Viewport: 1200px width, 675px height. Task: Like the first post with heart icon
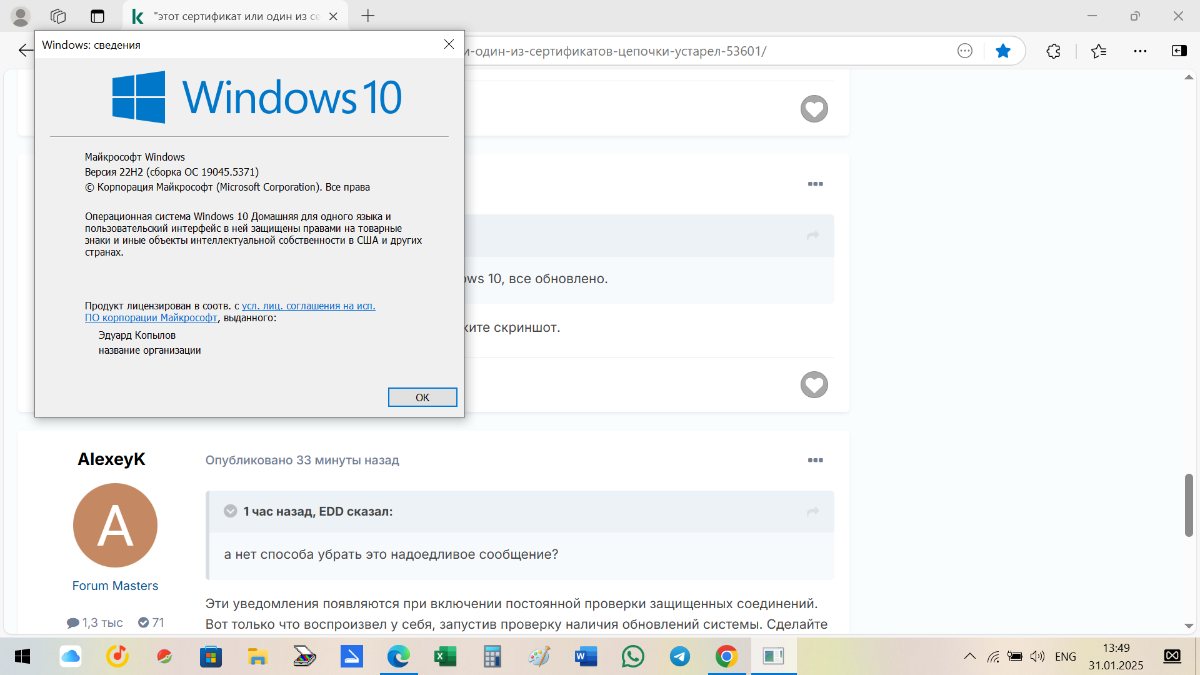pyautogui.click(x=814, y=109)
